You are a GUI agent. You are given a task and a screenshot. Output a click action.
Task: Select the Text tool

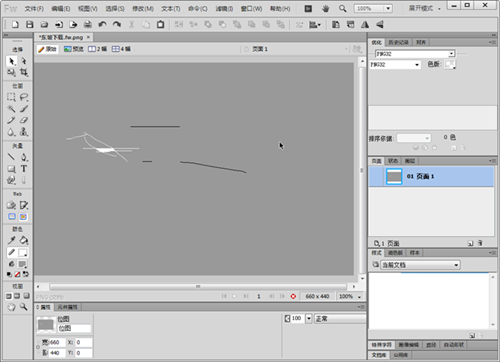point(24,169)
